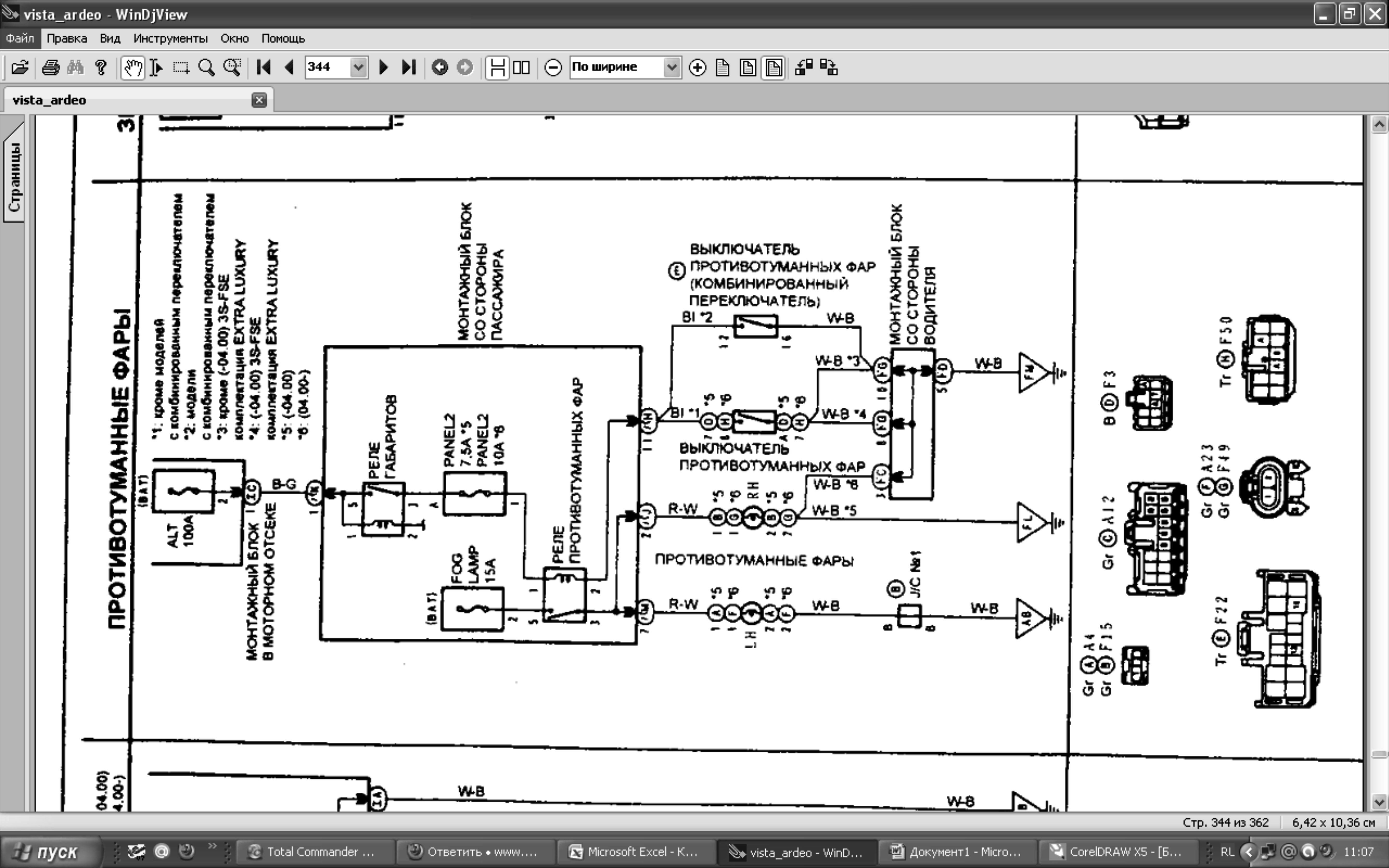Toggle continuous page layout mode
Viewport: 1389px width, 868px height.
tap(497, 68)
